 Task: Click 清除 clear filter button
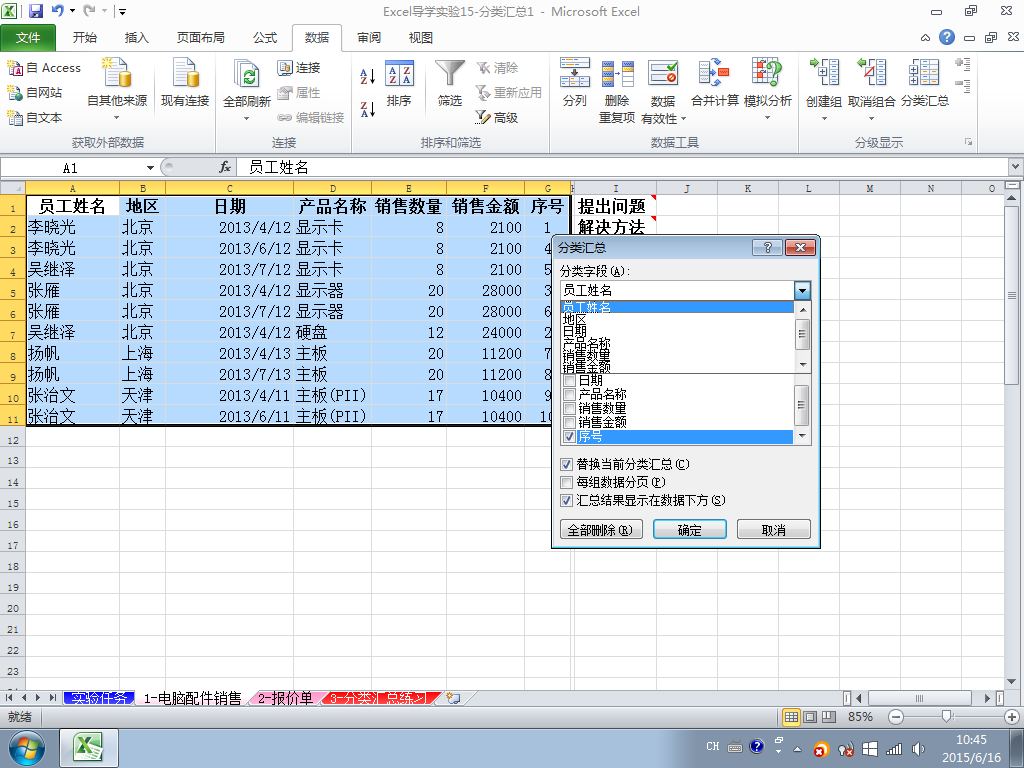(497, 67)
